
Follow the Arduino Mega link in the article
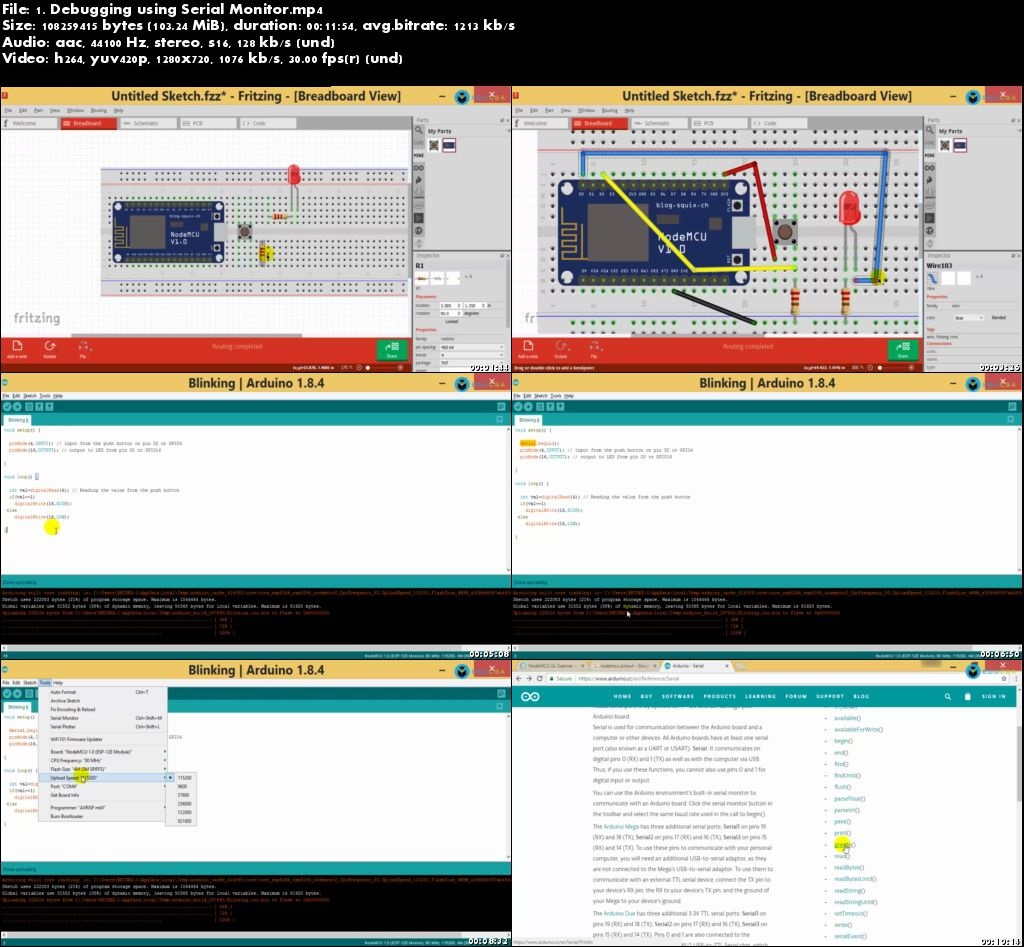pos(620,827)
